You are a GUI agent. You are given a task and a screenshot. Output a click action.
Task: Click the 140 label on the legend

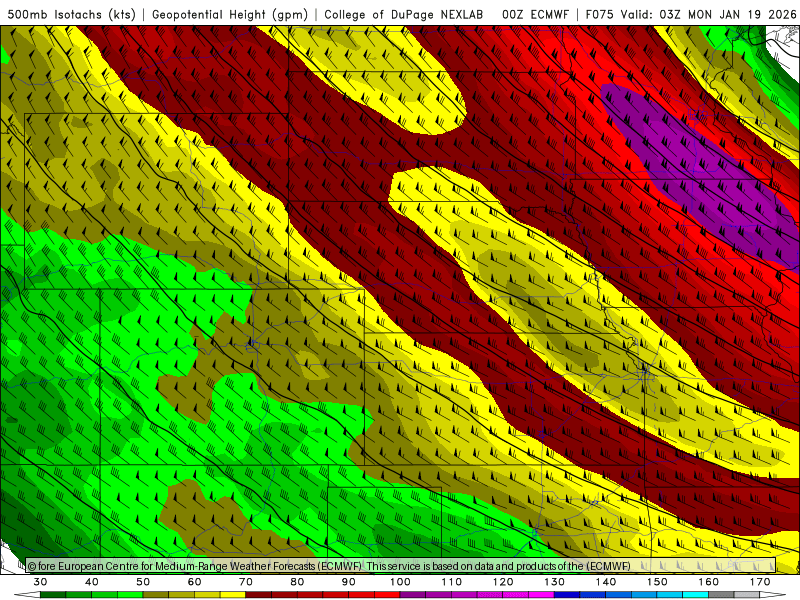click(606, 582)
